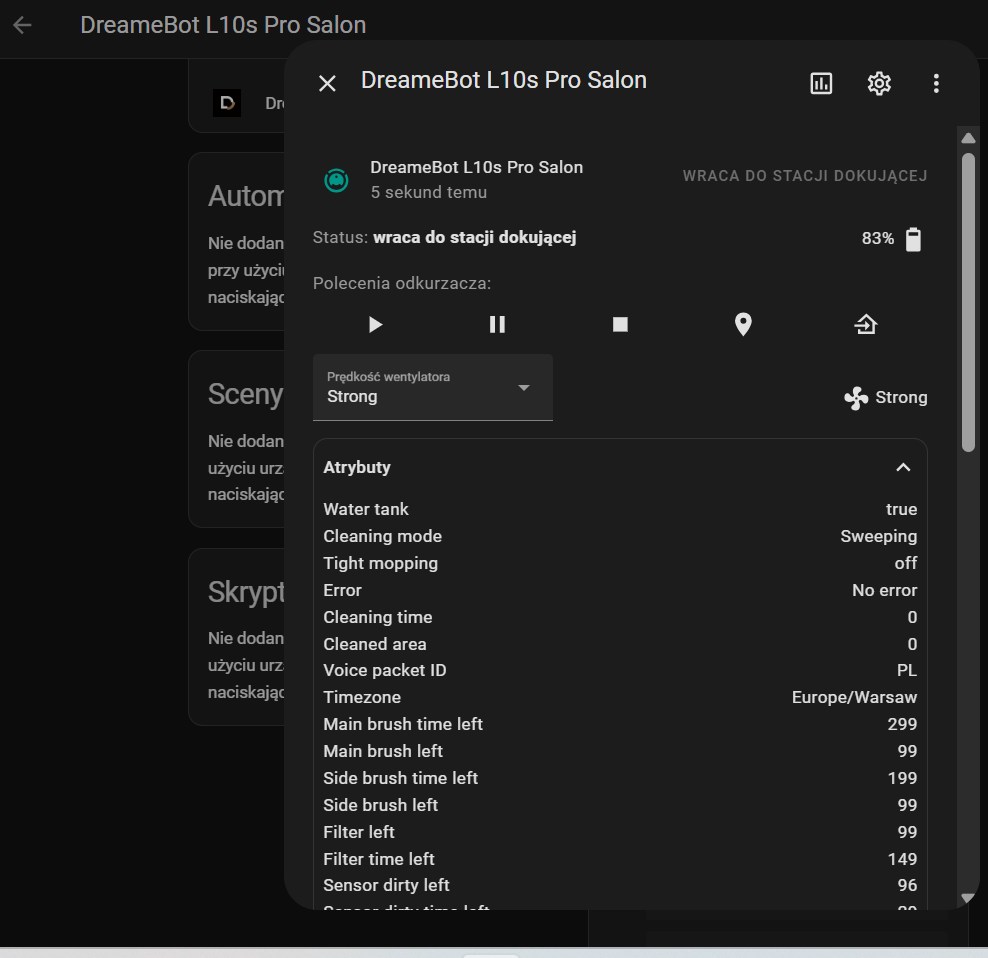Screen dimensions: 988x958
Task: Click the 'Voice packet ID' attribute label
Action: pos(384,671)
